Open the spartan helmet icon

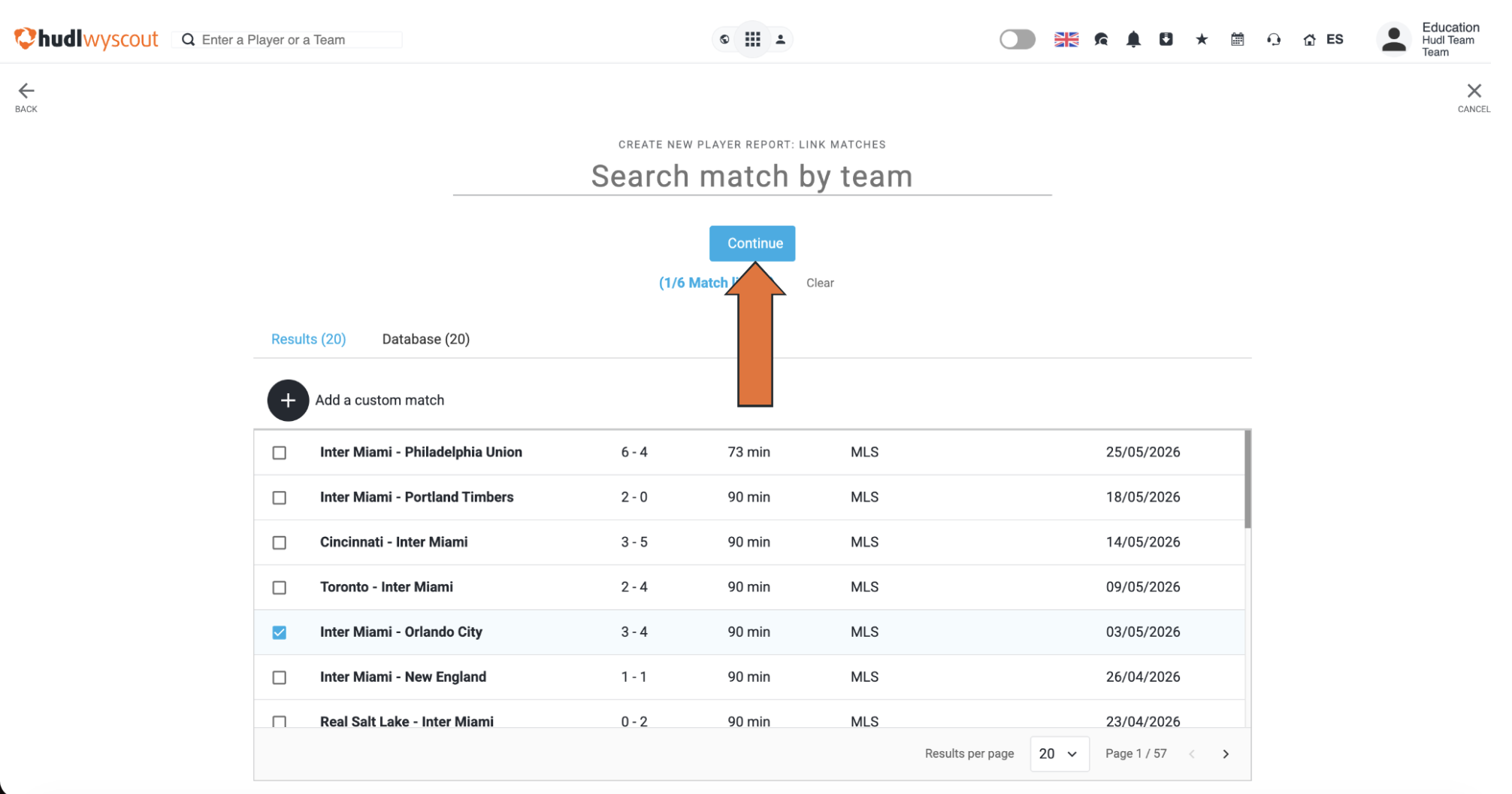(x=1101, y=40)
